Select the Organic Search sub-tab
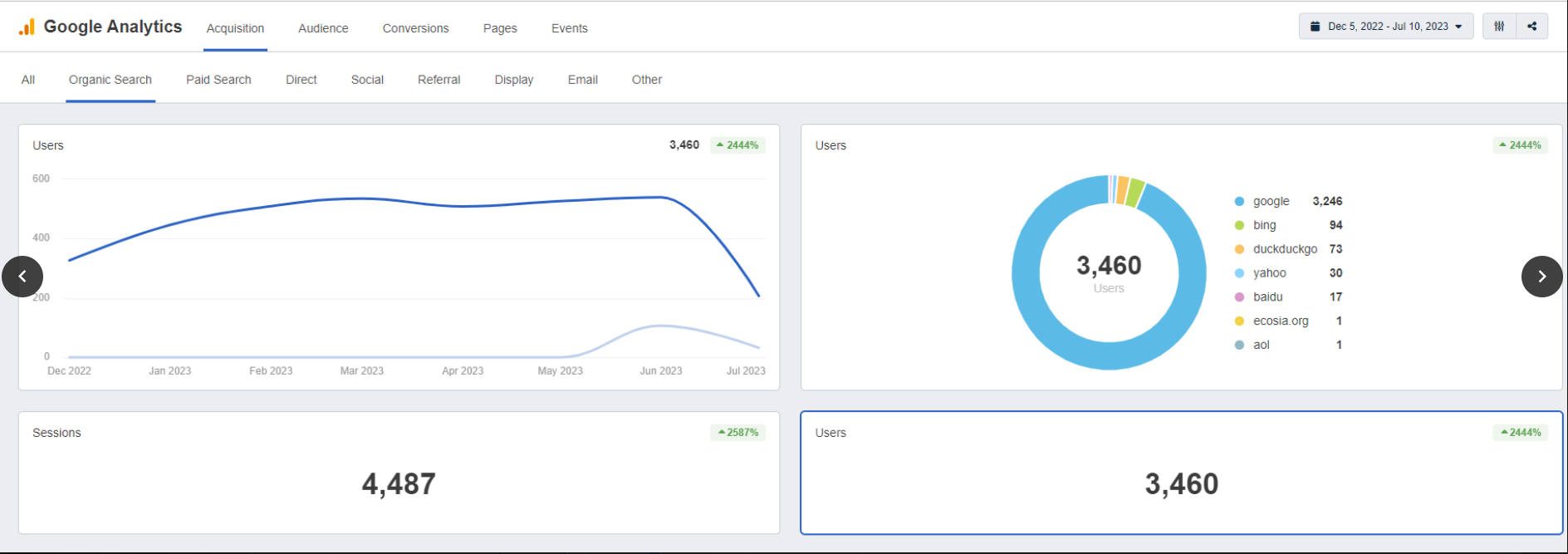This screenshot has width=1568, height=554. coord(110,80)
